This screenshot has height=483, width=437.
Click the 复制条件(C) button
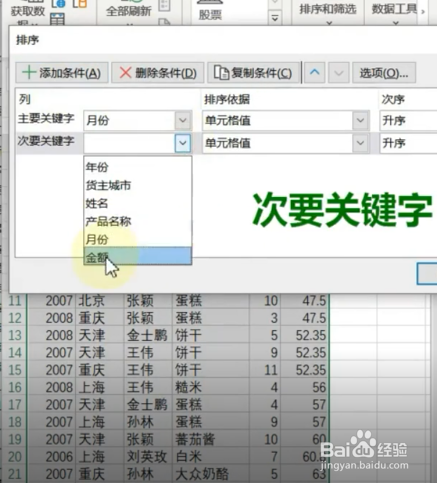253,73
